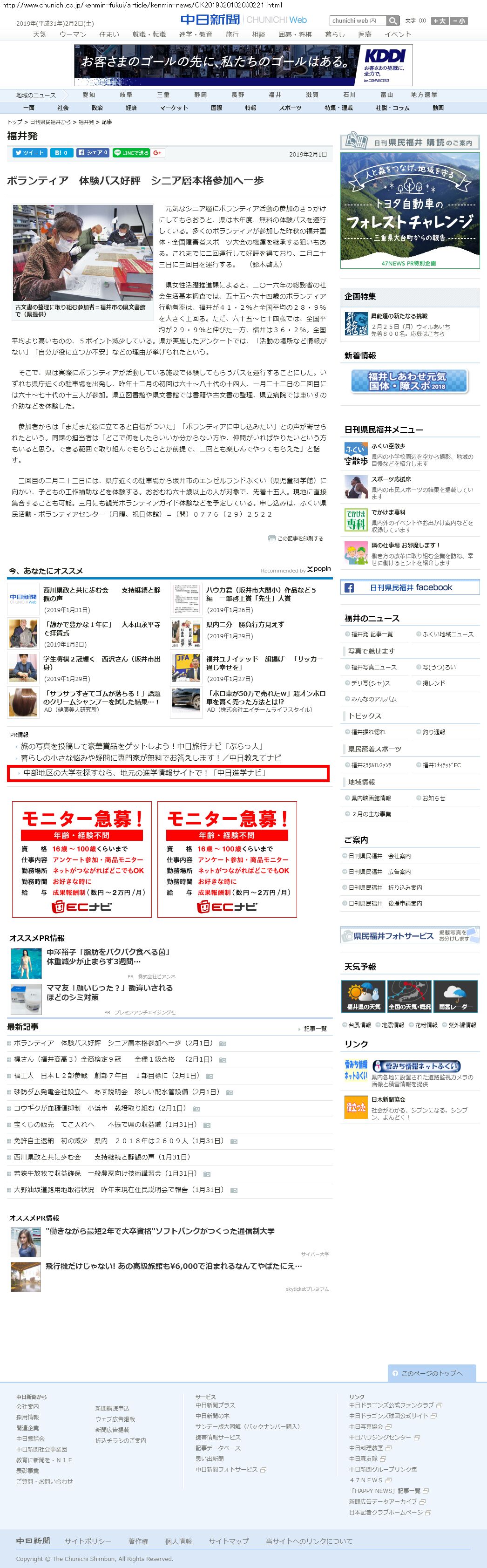Click the 日刊県民福井 購読のご案内 banner
Image resolution: width=487 pixels, height=1568 pixels.
(410, 142)
